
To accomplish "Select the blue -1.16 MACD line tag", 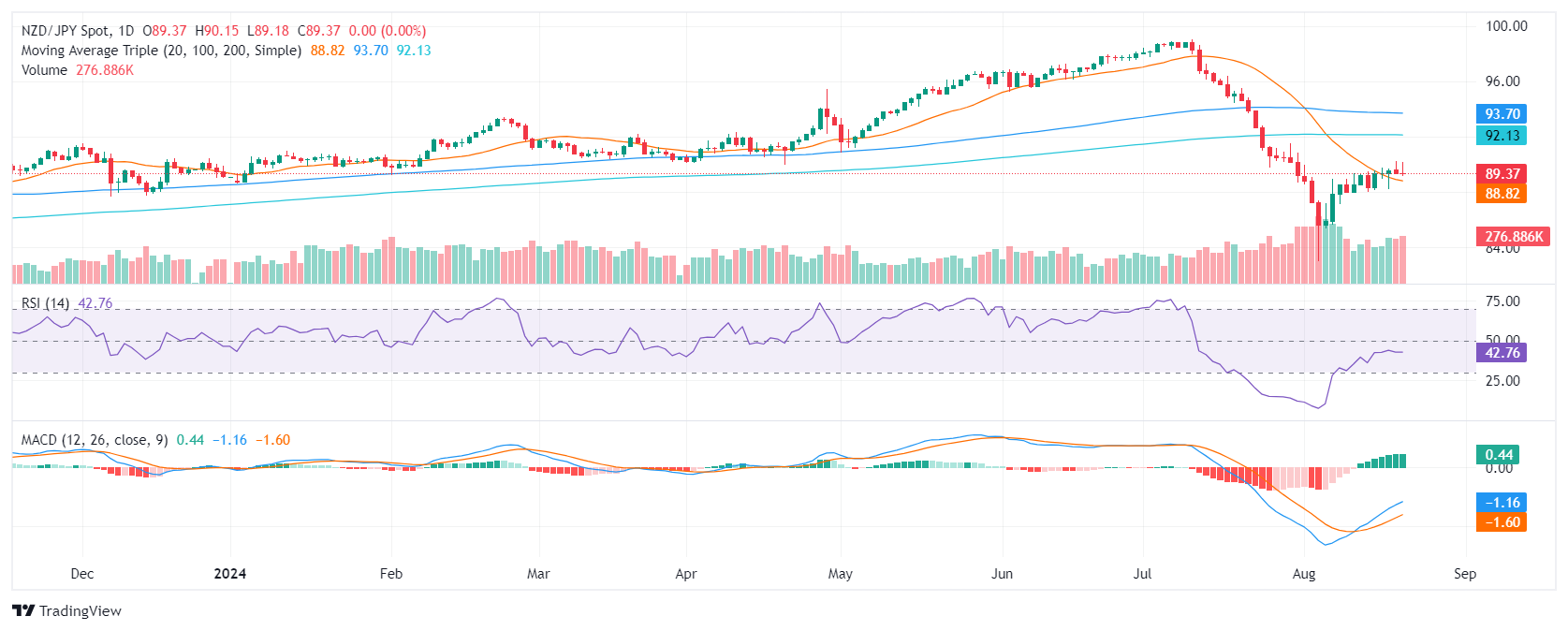I will 1502,503.
